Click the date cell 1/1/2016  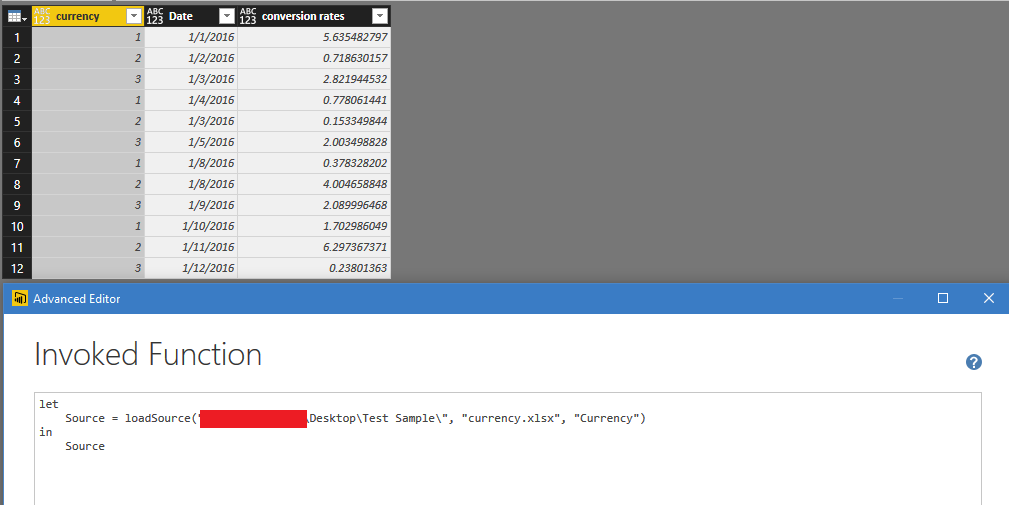[191, 37]
